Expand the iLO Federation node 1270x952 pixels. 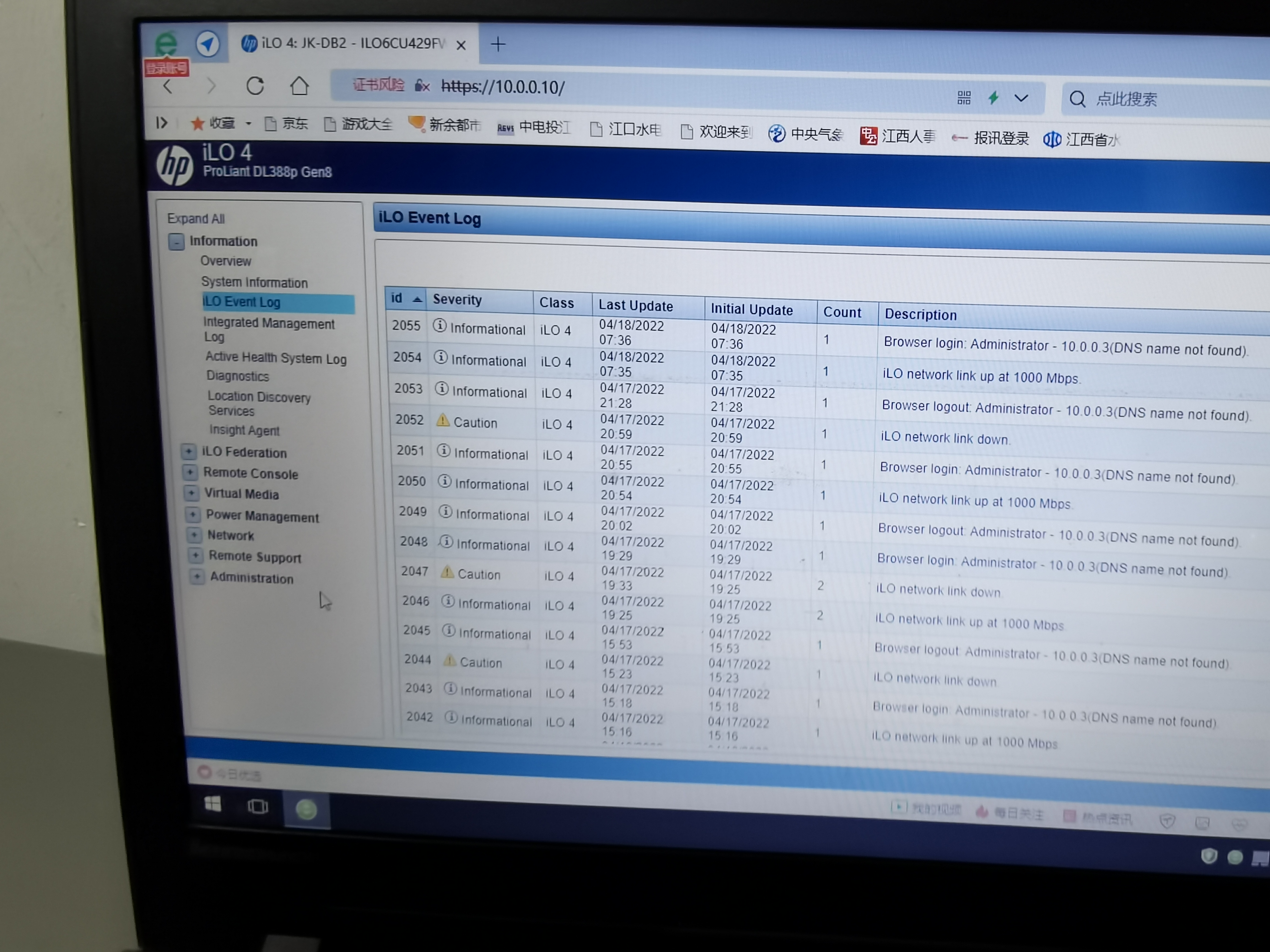188,451
